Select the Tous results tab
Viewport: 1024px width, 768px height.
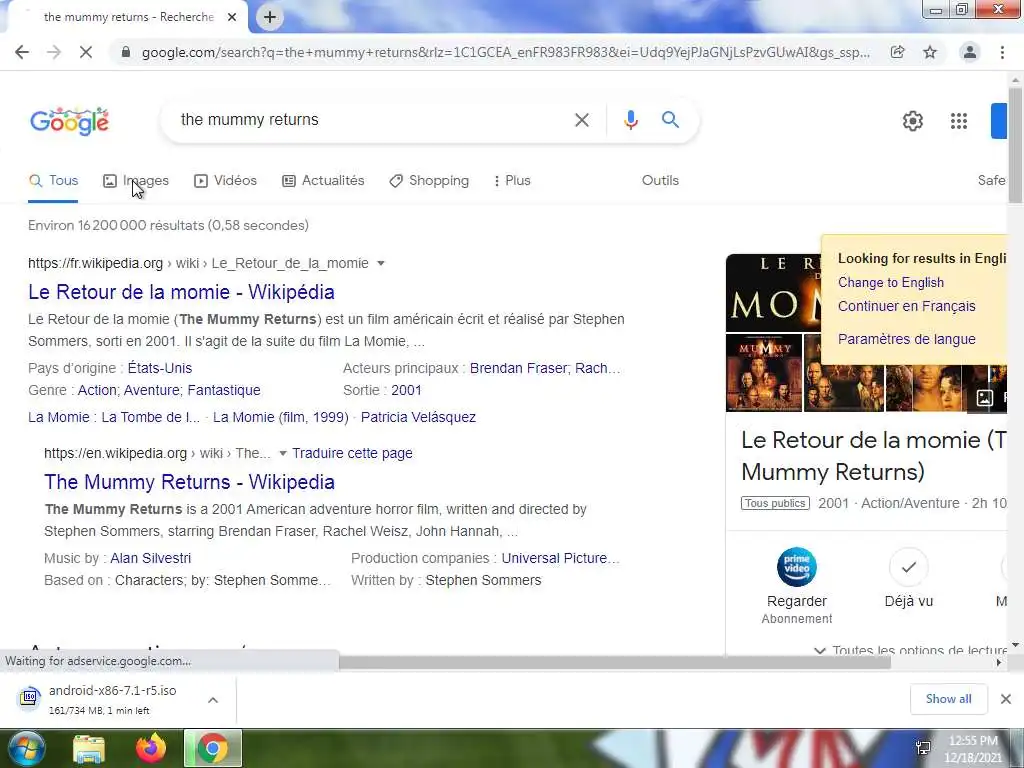pos(54,181)
